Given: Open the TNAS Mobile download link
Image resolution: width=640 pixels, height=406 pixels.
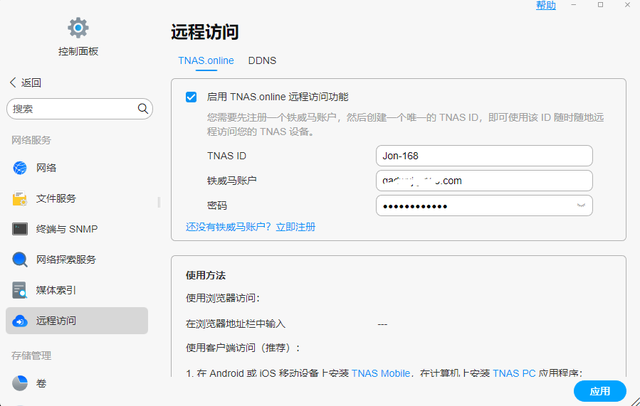Looking at the screenshot, I should coord(380,373).
